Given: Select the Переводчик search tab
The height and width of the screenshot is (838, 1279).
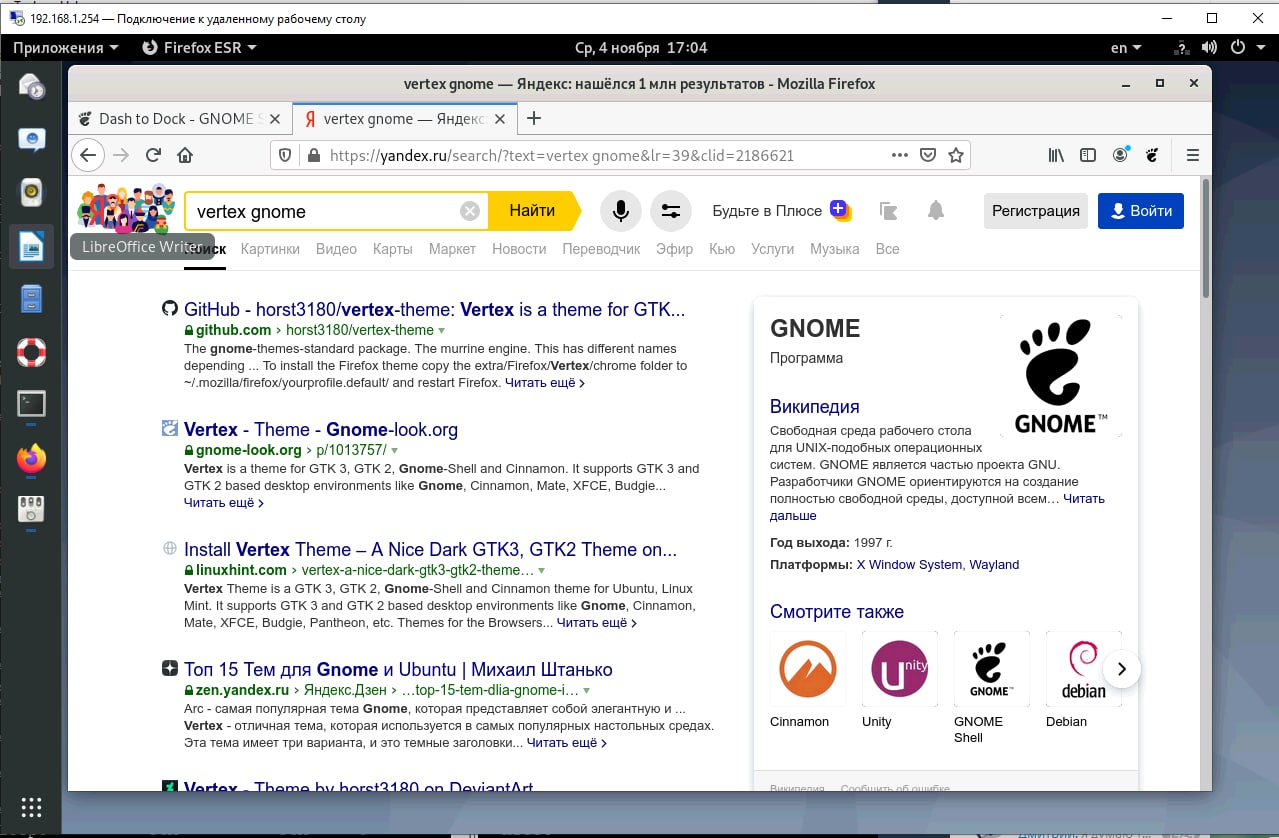Looking at the screenshot, I should 601,249.
